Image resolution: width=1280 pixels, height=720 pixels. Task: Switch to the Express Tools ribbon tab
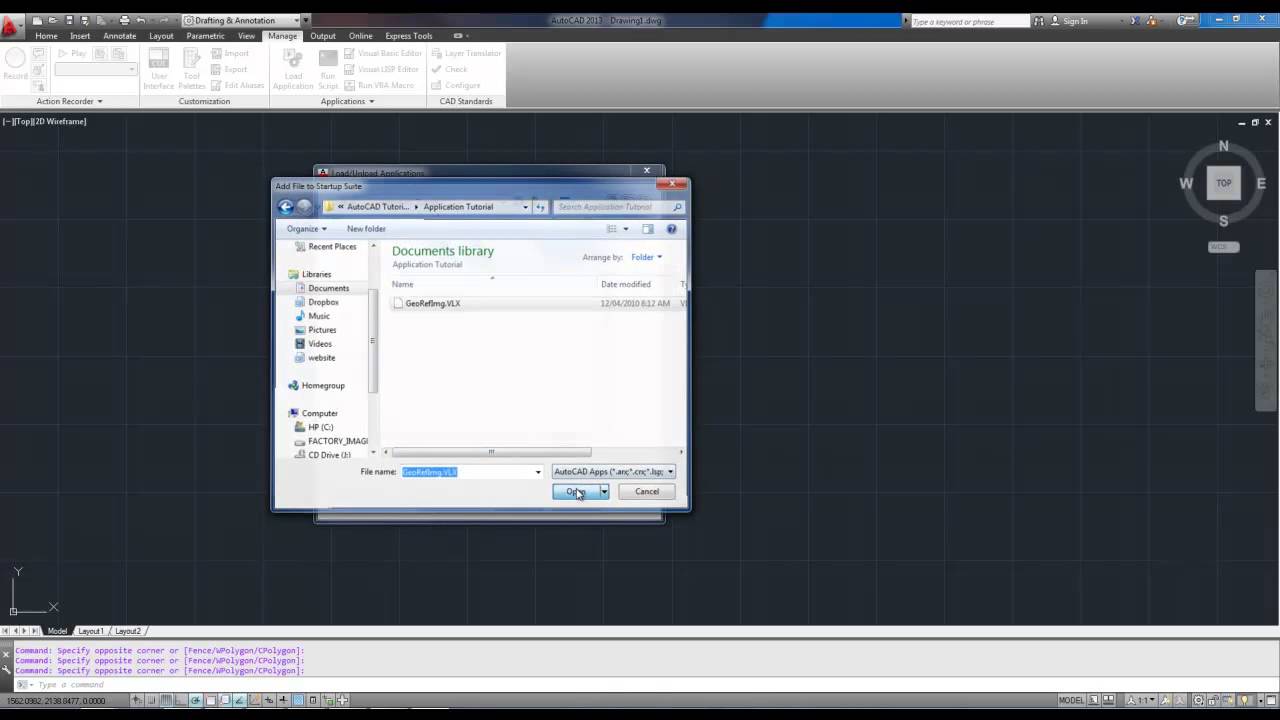[x=408, y=36]
